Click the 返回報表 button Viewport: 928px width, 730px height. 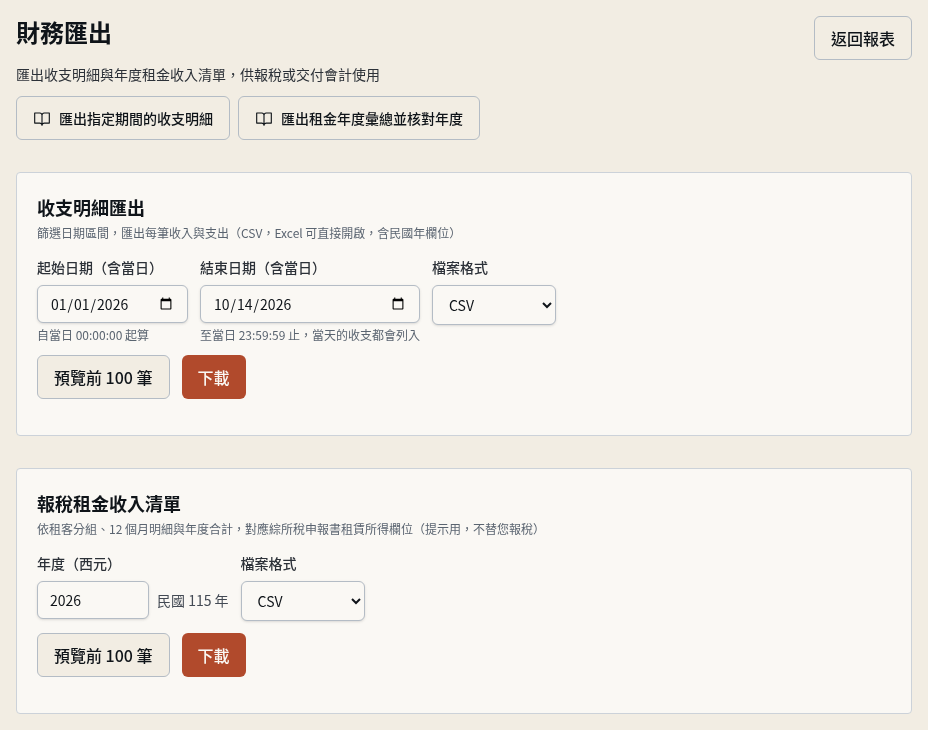862,38
